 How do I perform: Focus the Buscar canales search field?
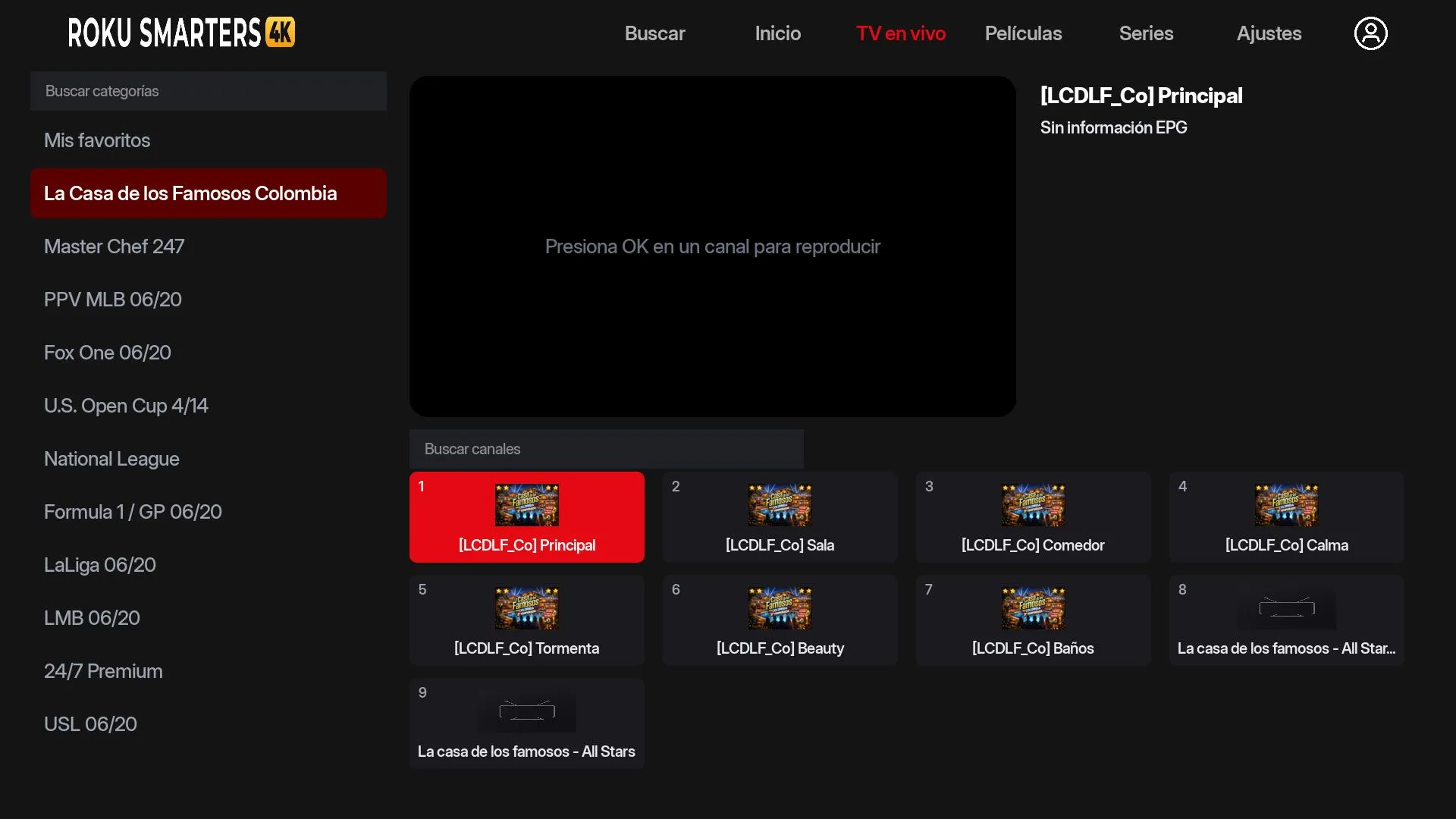point(607,449)
